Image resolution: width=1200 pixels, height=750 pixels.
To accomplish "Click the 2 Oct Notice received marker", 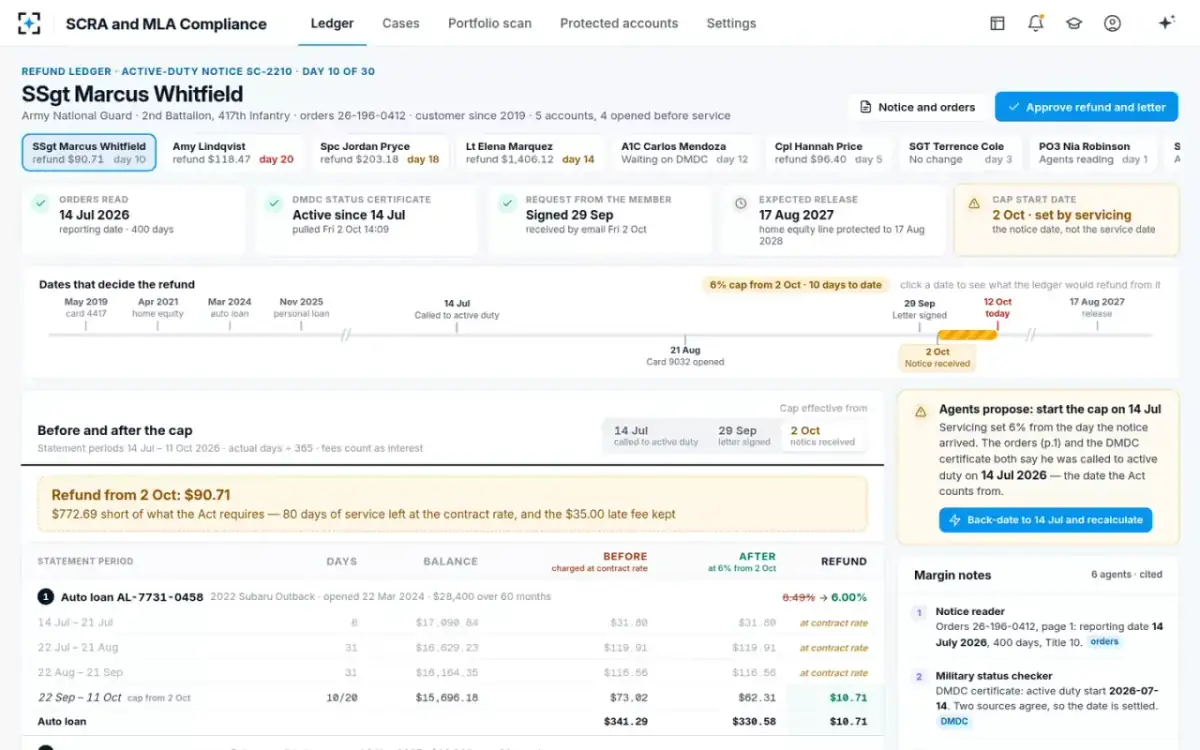I will (938, 358).
